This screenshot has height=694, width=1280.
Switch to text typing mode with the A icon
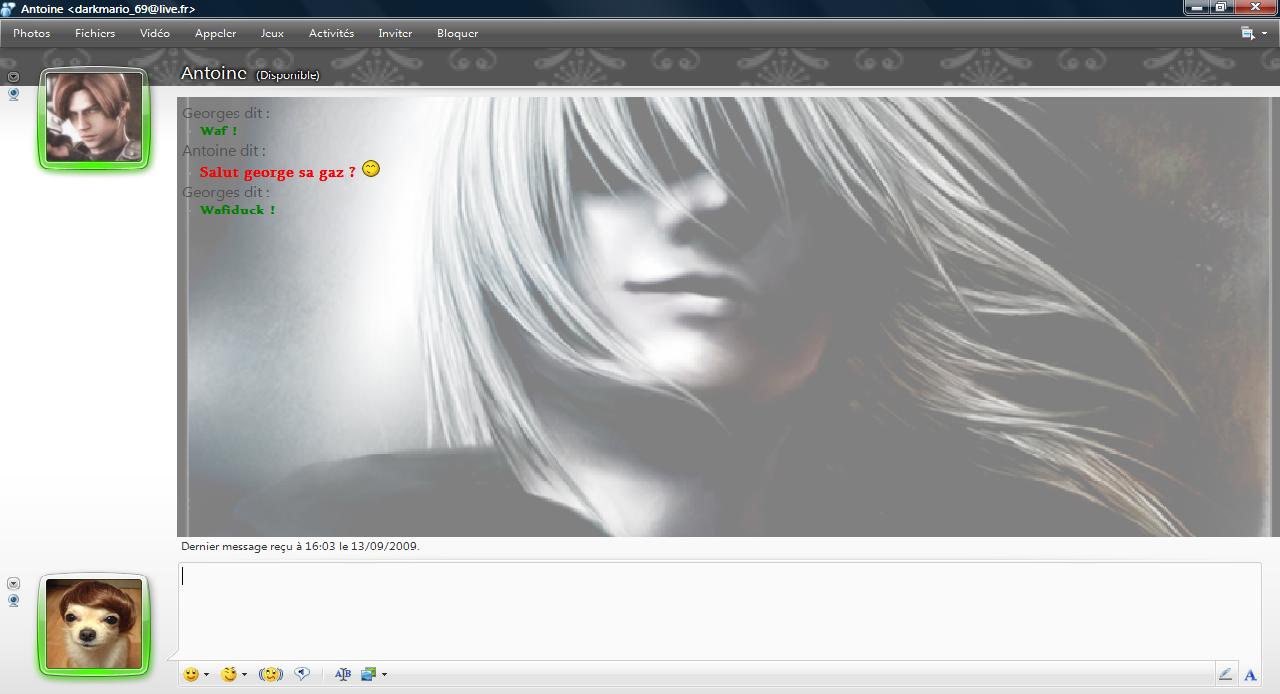pos(1250,675)
